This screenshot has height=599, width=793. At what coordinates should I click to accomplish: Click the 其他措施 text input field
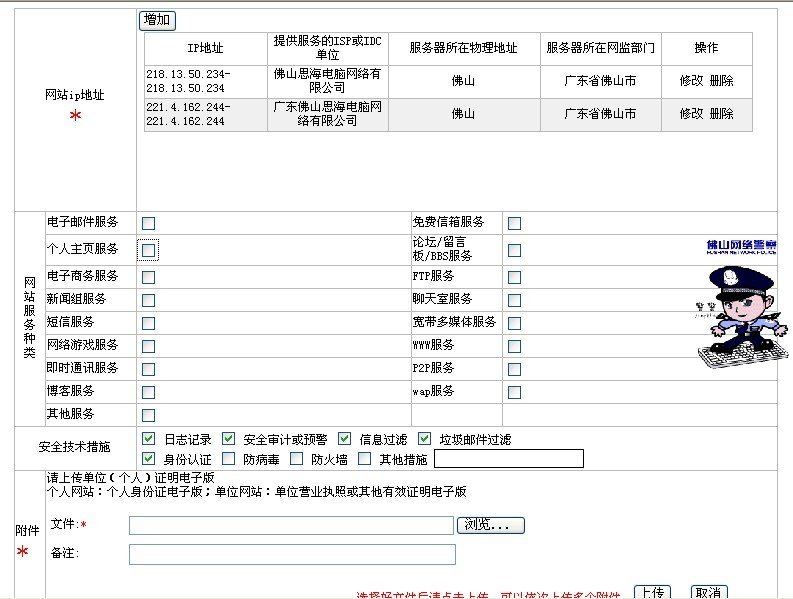[x=509, y=459]
